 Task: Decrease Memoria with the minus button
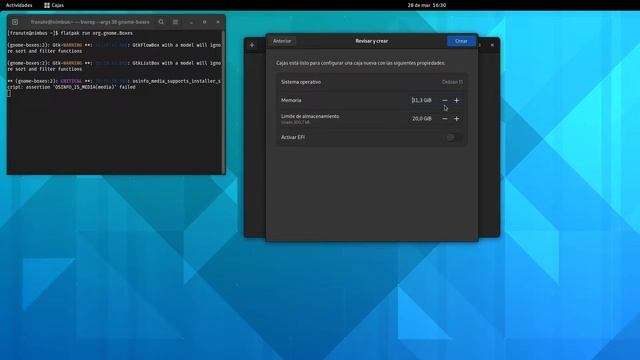[445, 100]
